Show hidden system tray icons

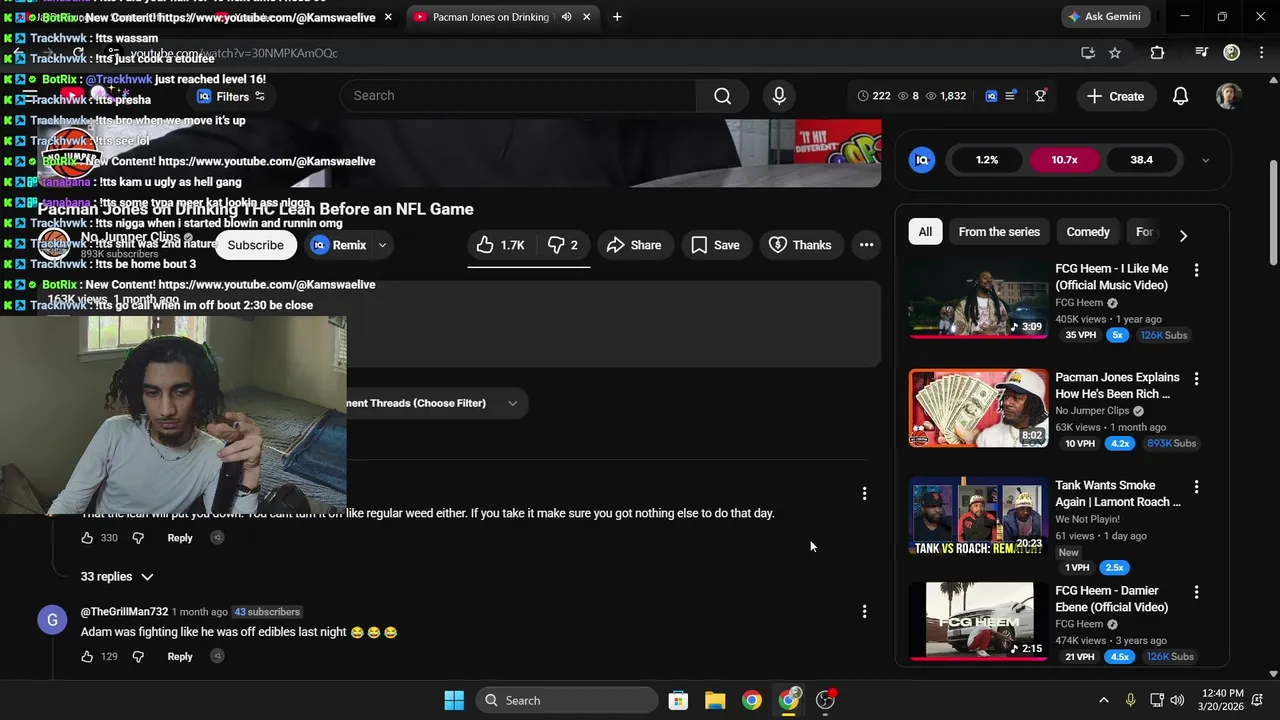(x=1103, y=700)
